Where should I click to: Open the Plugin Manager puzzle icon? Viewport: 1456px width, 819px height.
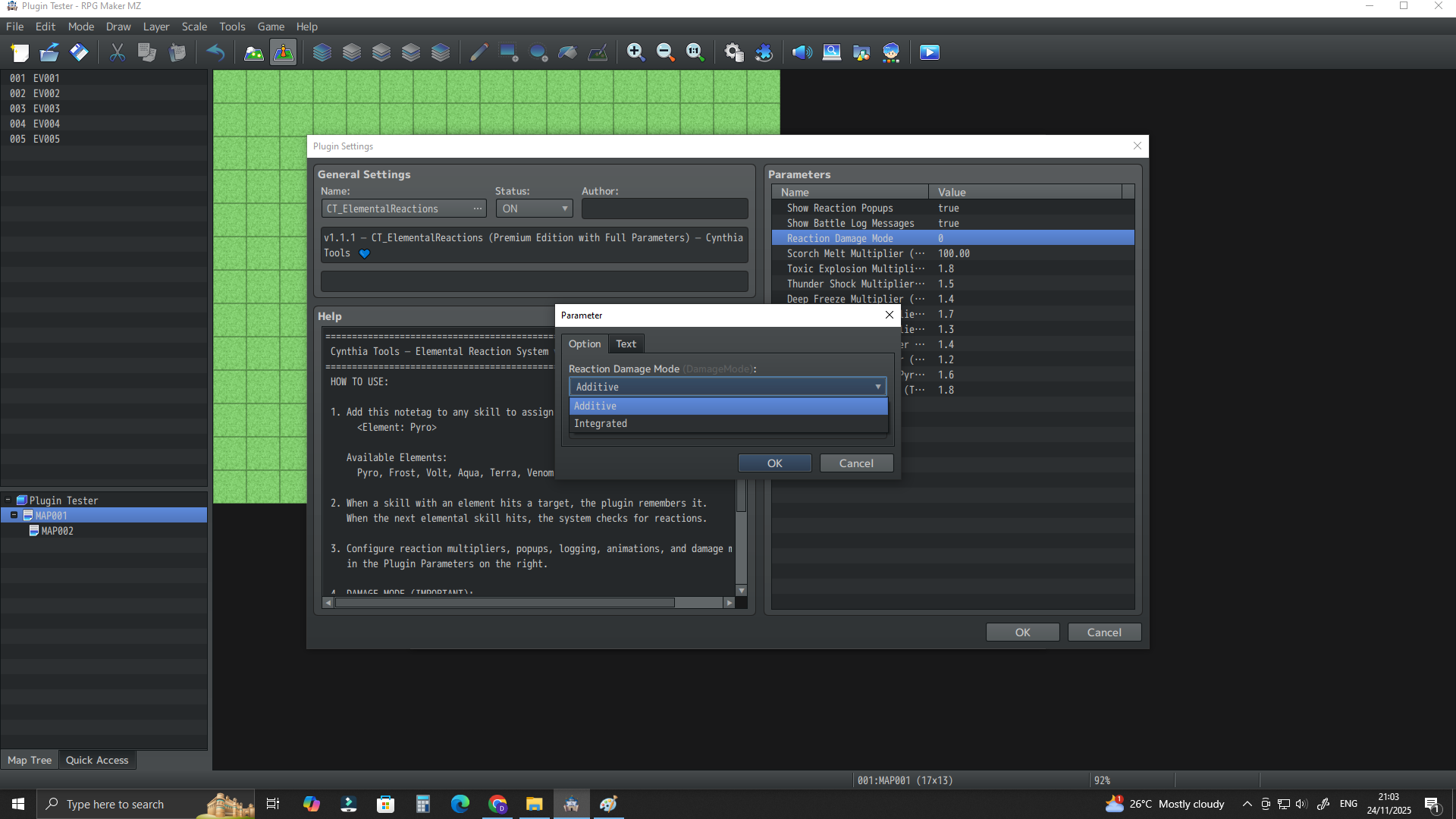764,52
